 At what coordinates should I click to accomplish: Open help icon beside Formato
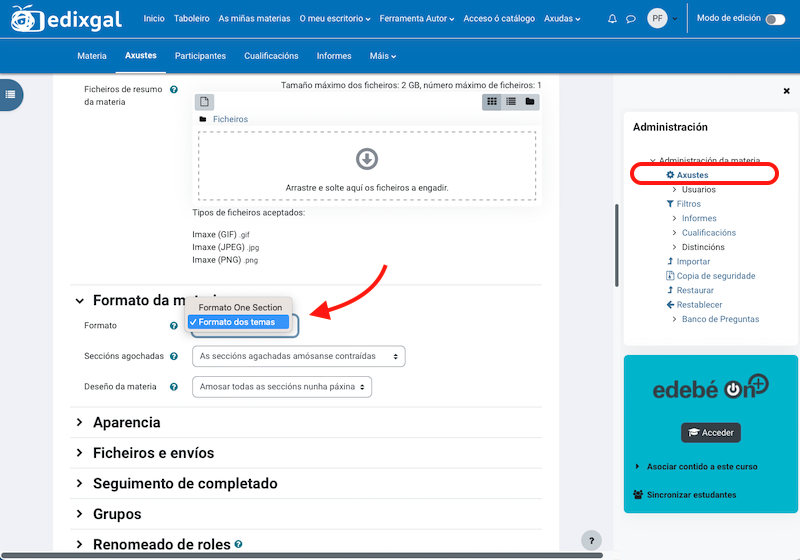(x=173, y=325)
